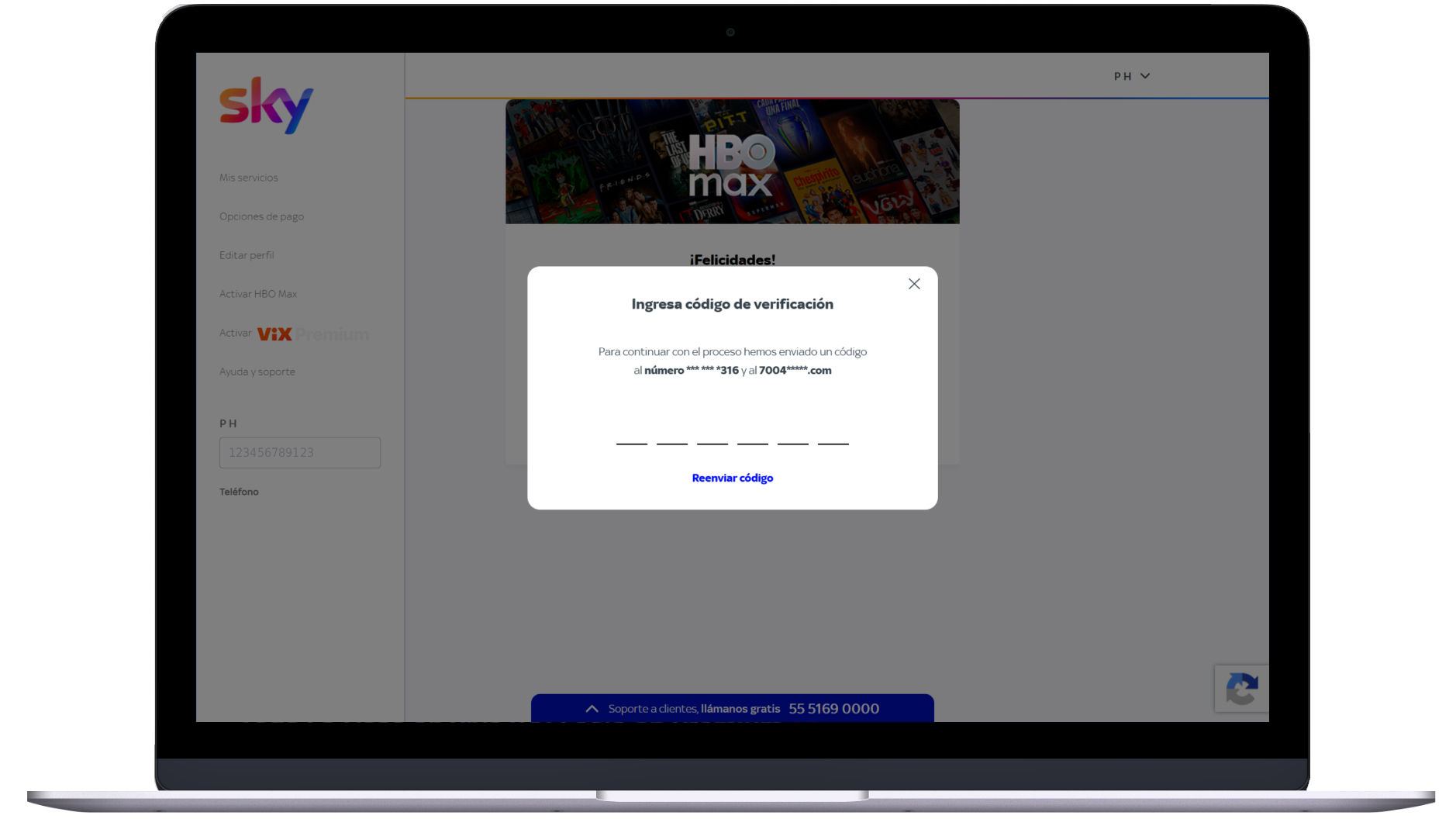The height and width of the screenshot is (819, 1456).
Task: Click the Teléfono label in the sidebar
Action: pyautogui.click(x=239, y=492)
